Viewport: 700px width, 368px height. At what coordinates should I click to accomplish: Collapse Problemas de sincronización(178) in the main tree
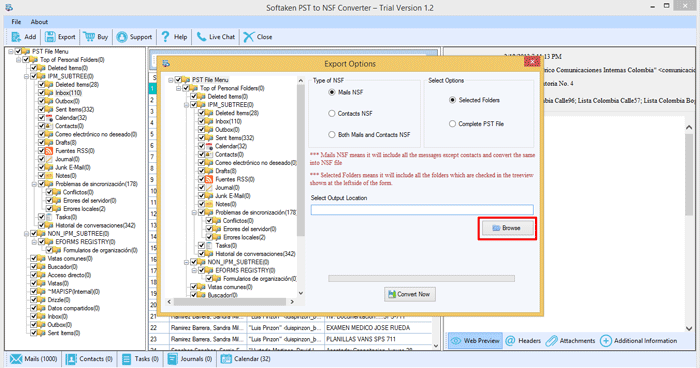pyautogui.click(x=34, y=184)
